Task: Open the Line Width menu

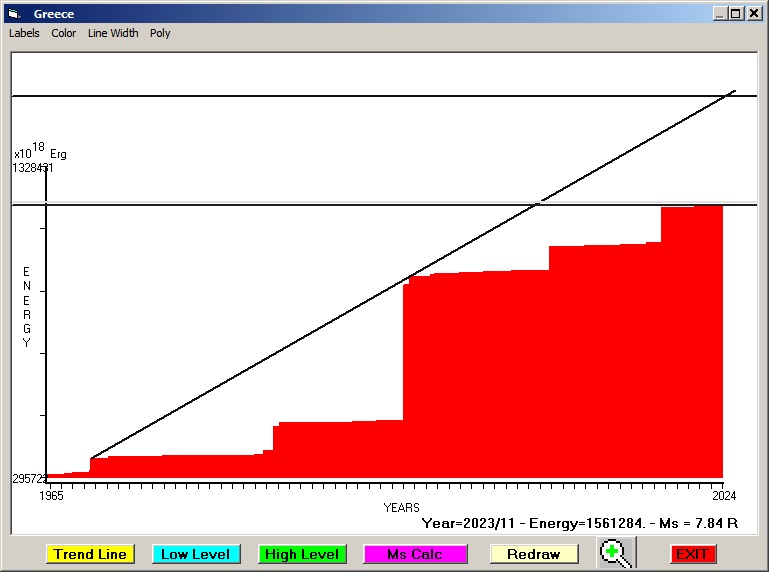Action: [x=113, y=33]
